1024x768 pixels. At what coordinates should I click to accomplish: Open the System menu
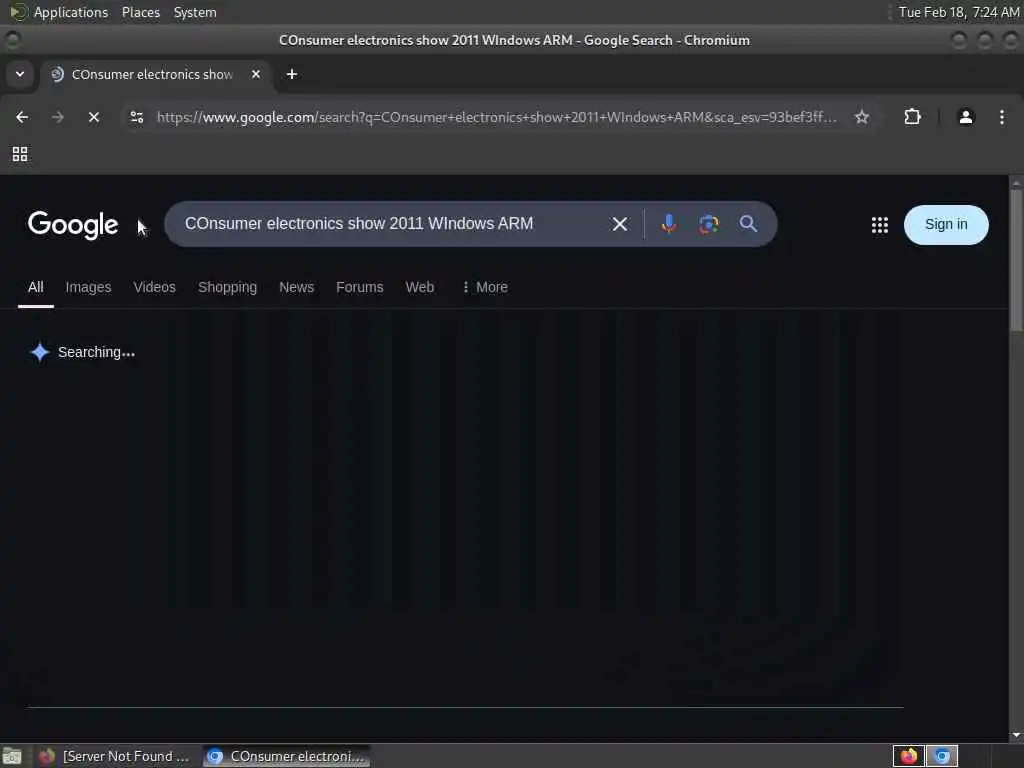[195, 12]
